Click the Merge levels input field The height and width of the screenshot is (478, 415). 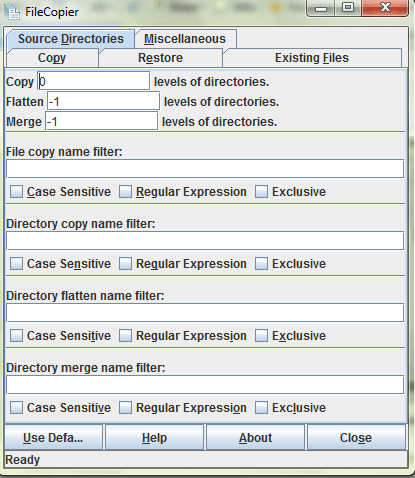point(101,121)
